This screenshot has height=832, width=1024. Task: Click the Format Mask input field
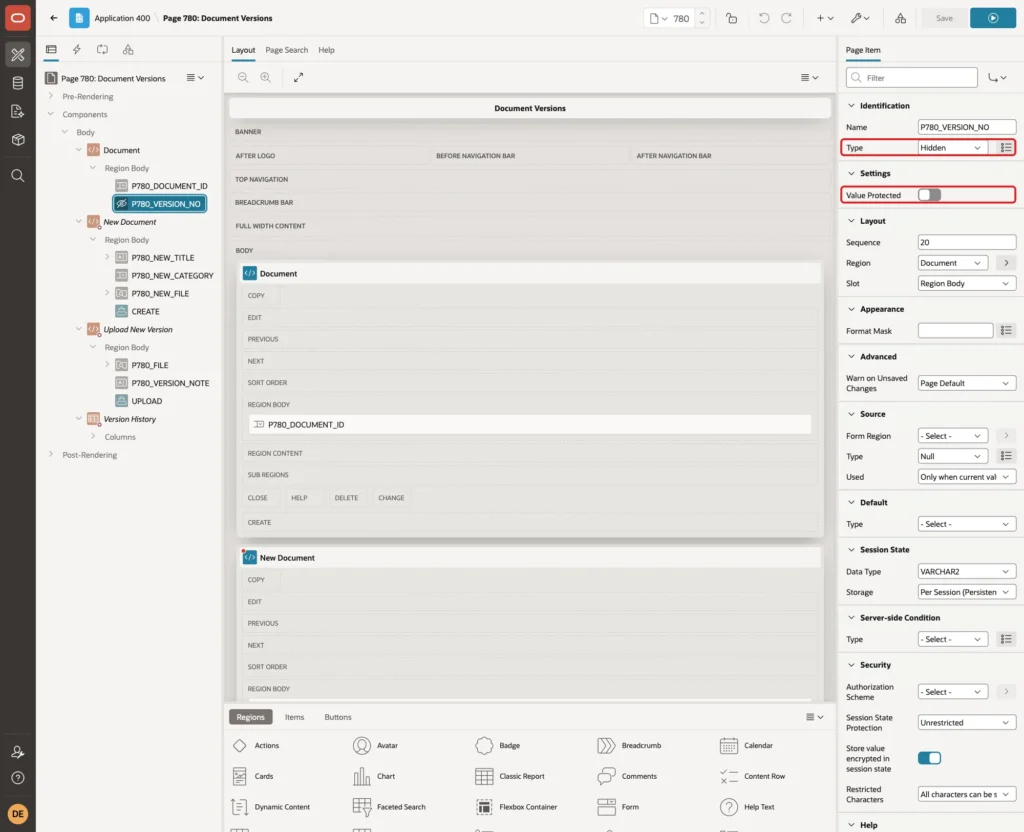tap(955, 331)
